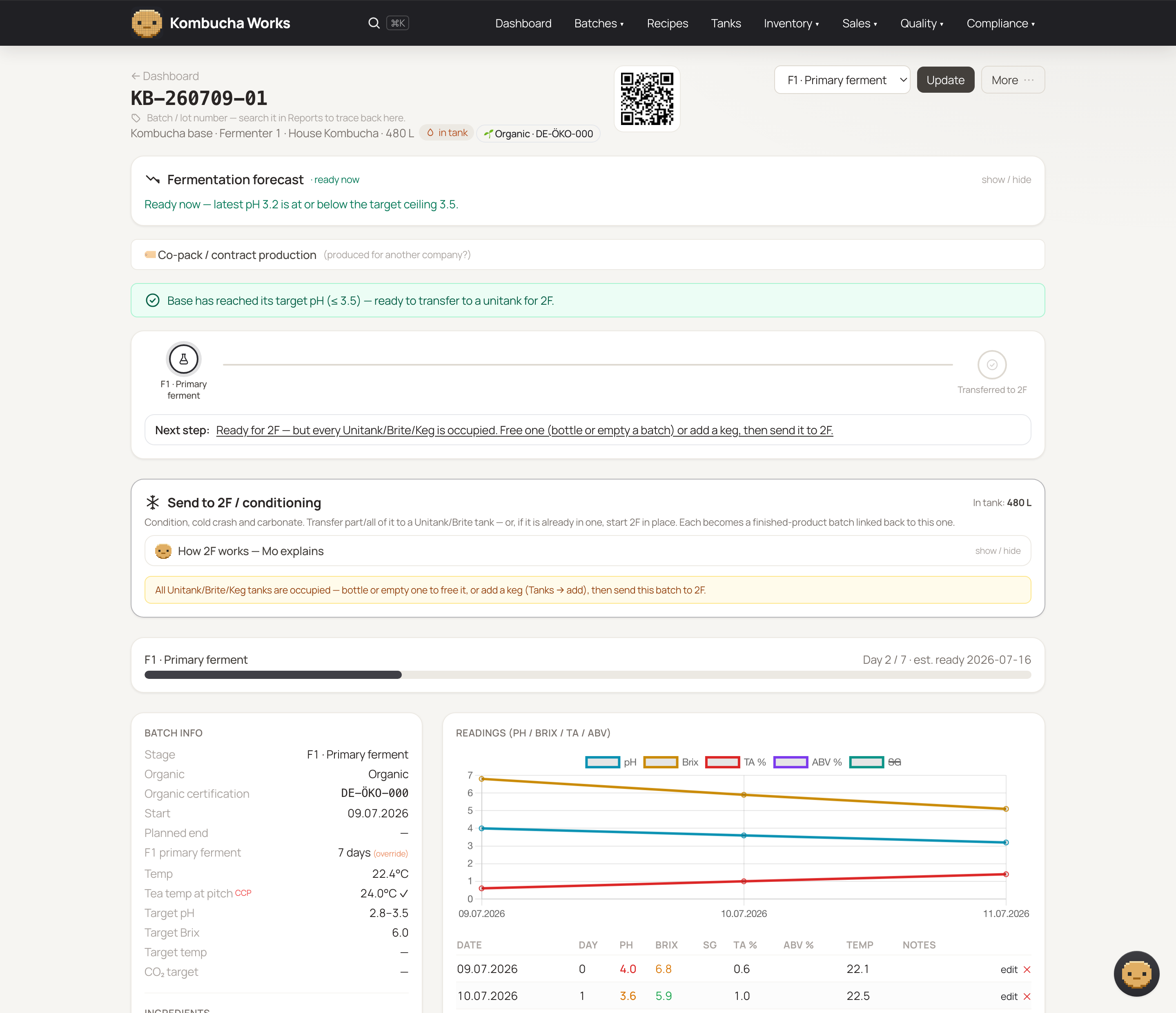Screen dimensions: 1176x1013
Task: Click the fermentation forecast trend icon
Action: pyautogui.click(x=153, y=179)
